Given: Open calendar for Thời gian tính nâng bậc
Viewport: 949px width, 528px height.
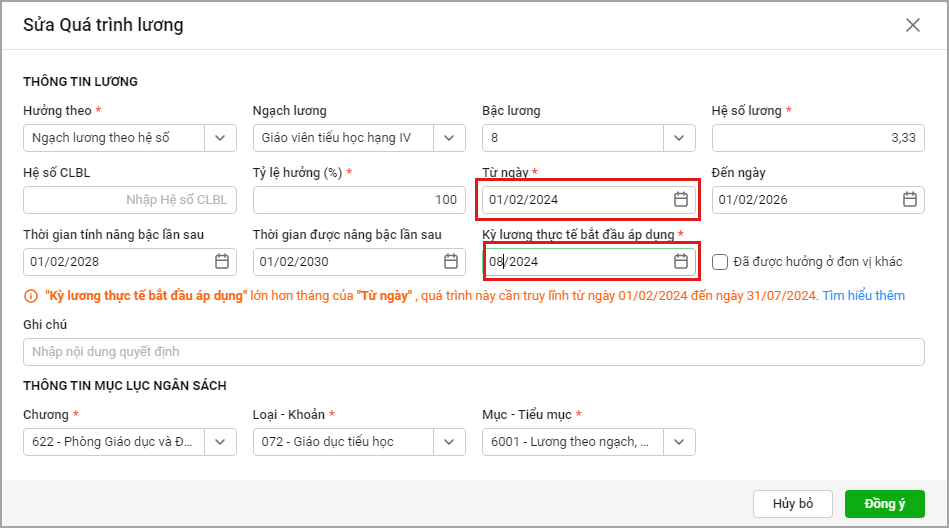Looking at the screenshot, I should point(221,262).
